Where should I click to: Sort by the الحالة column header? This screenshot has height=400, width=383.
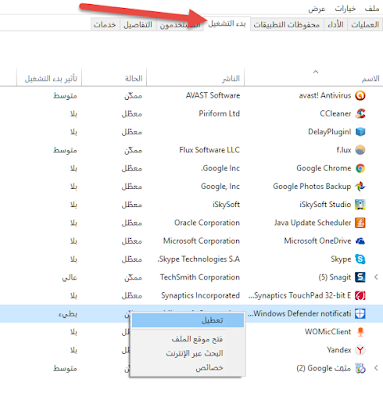coord(133,79)
